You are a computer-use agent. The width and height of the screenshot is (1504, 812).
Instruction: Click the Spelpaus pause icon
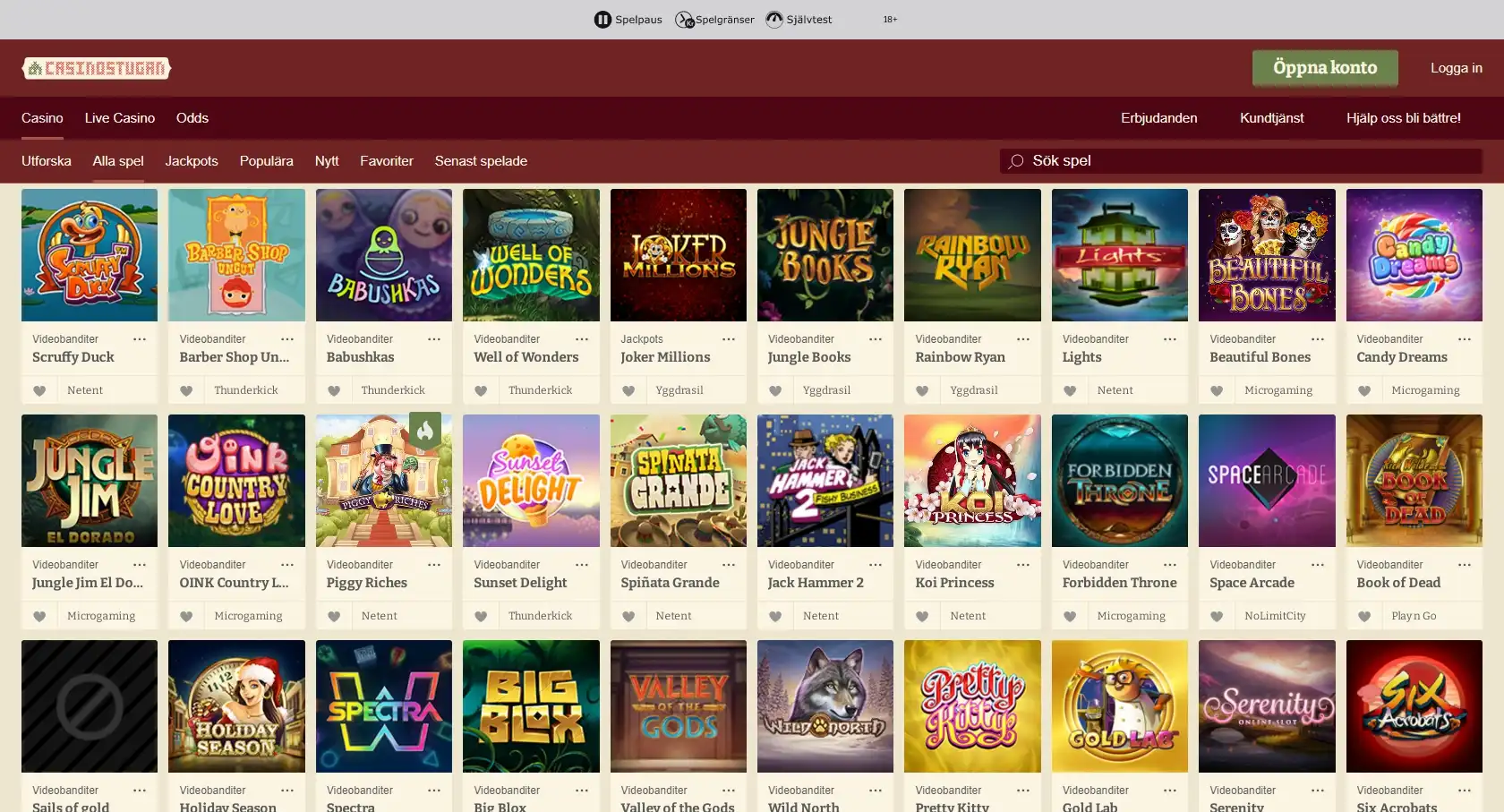[x=602, y=20]
